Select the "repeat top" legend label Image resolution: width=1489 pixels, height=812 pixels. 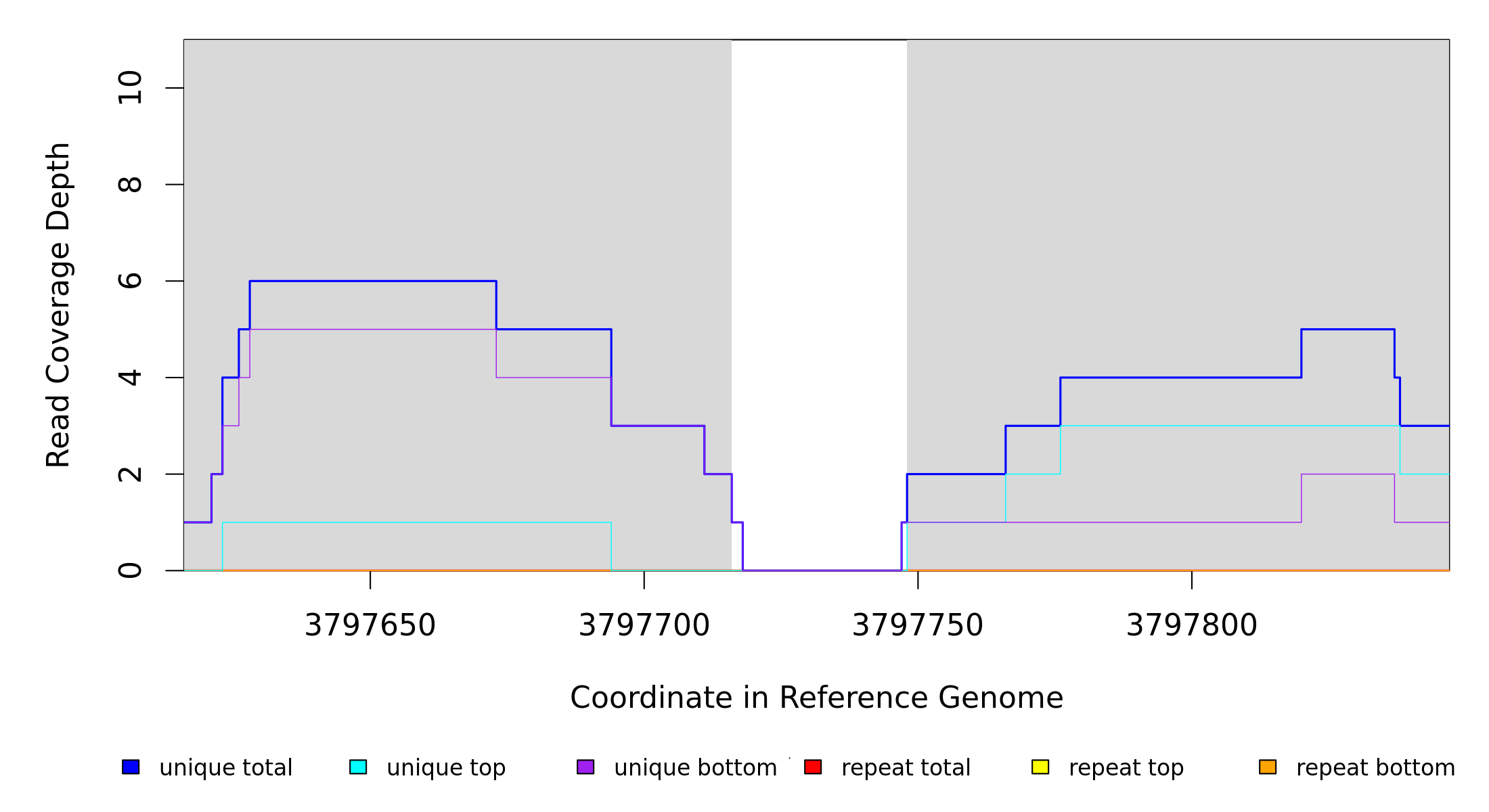click(x=1126, y=768)
